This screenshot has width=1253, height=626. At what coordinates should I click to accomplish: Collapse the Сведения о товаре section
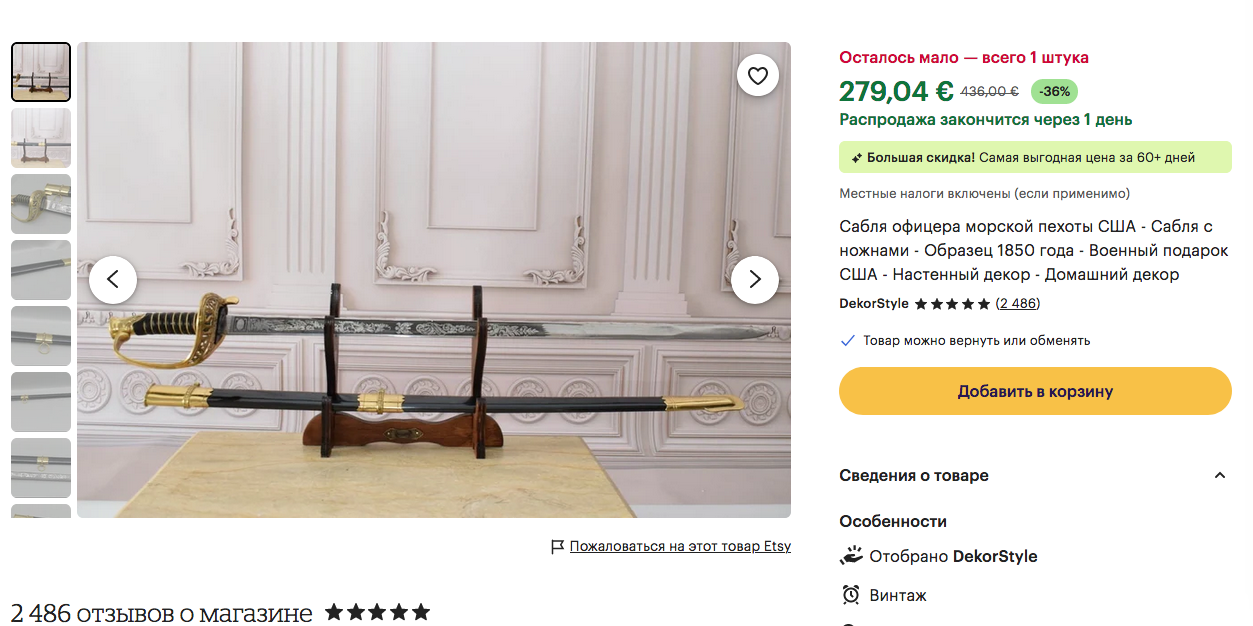click(1219, 476)
